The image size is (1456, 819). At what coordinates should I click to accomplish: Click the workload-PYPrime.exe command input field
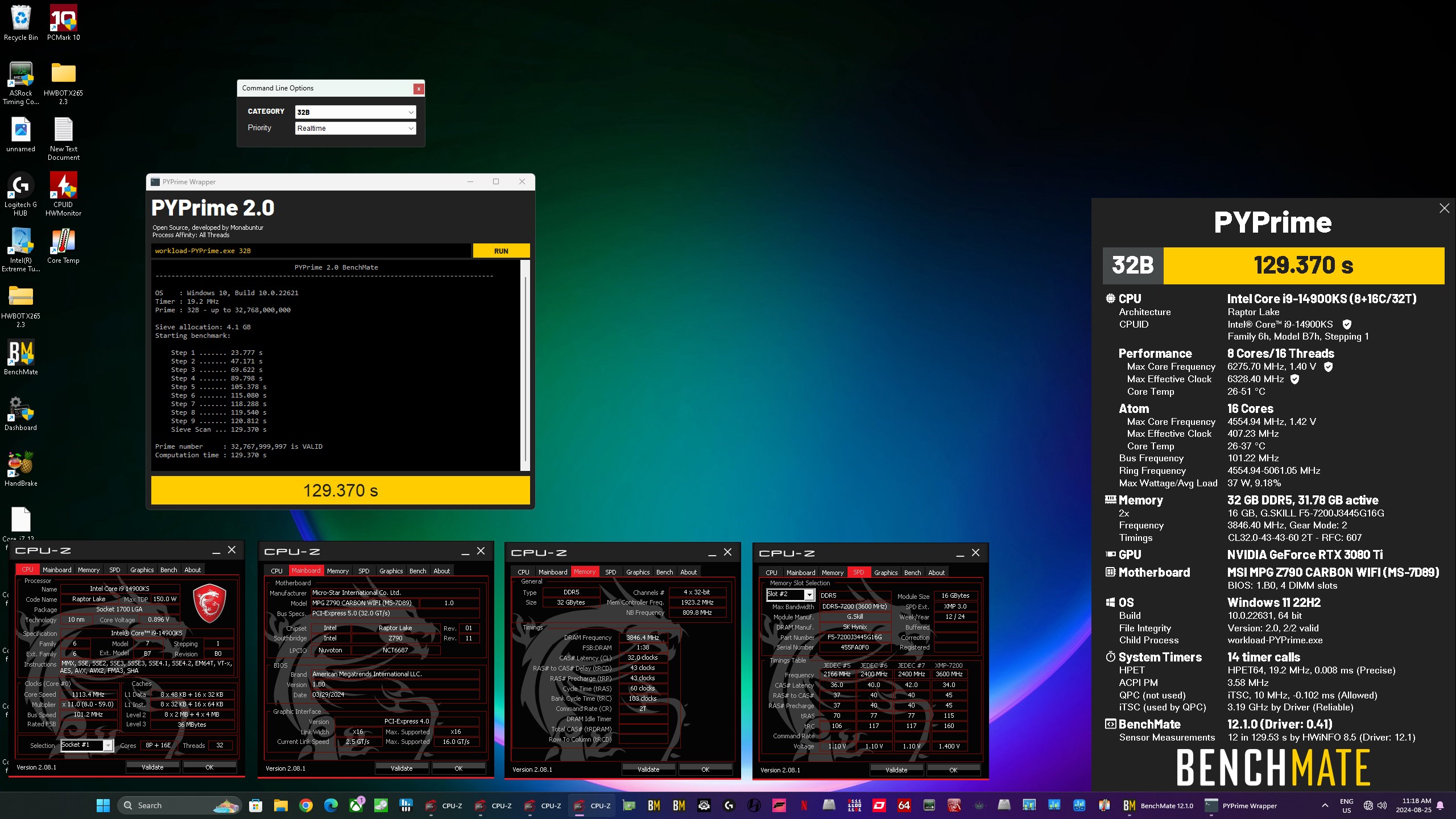(x=311, y=251)
